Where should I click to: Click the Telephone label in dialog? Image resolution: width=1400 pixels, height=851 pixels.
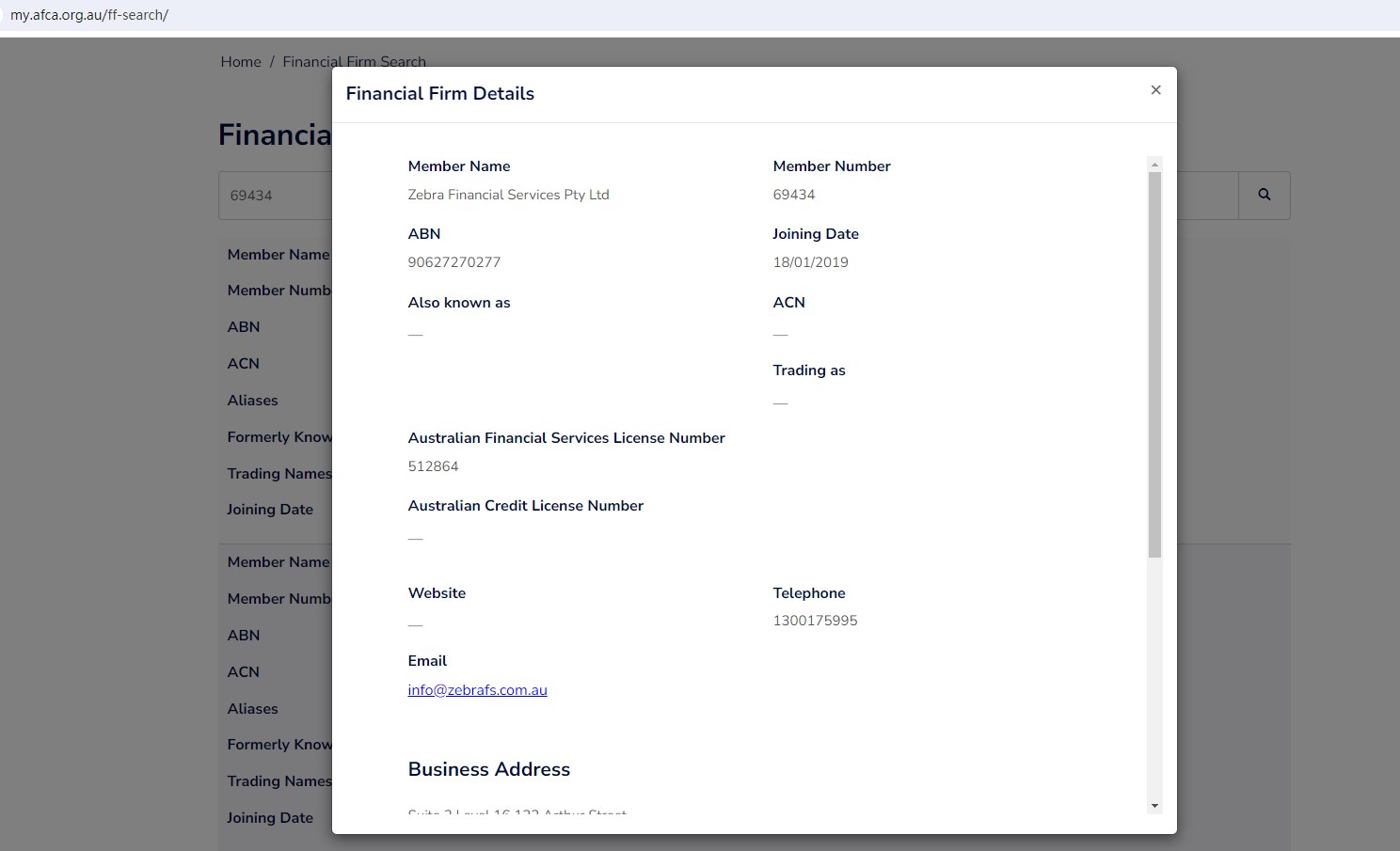(x=808, y=593)
